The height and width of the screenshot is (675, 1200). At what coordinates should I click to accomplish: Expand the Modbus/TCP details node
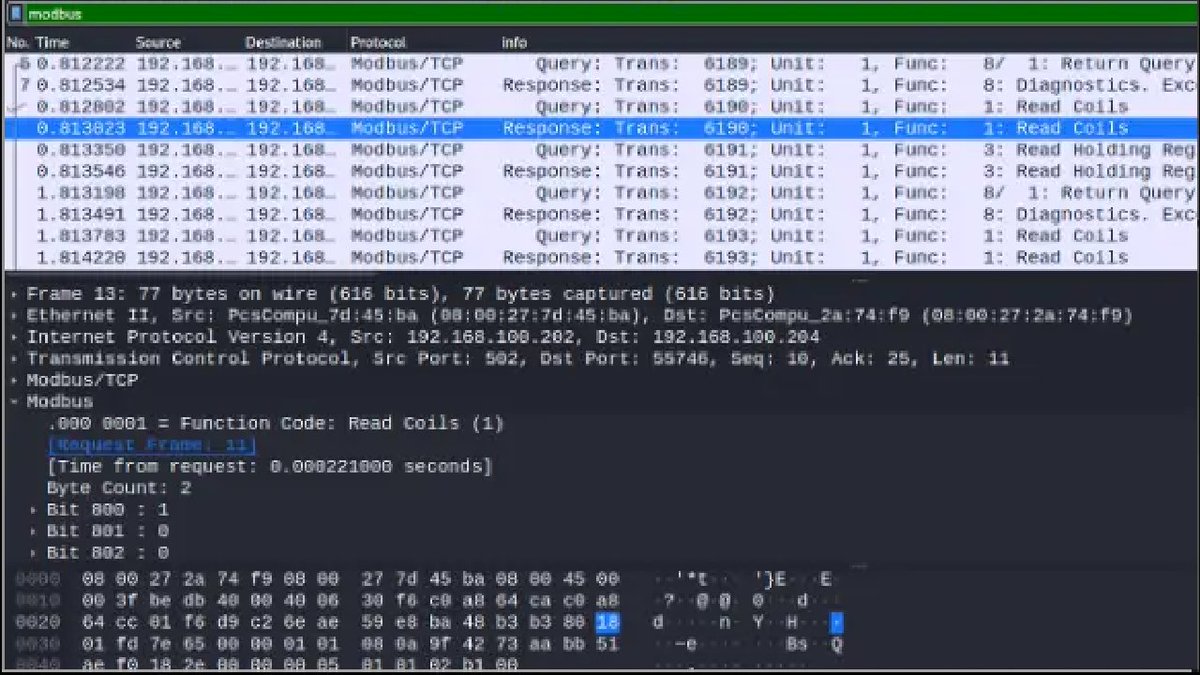(x=14, y=381)
